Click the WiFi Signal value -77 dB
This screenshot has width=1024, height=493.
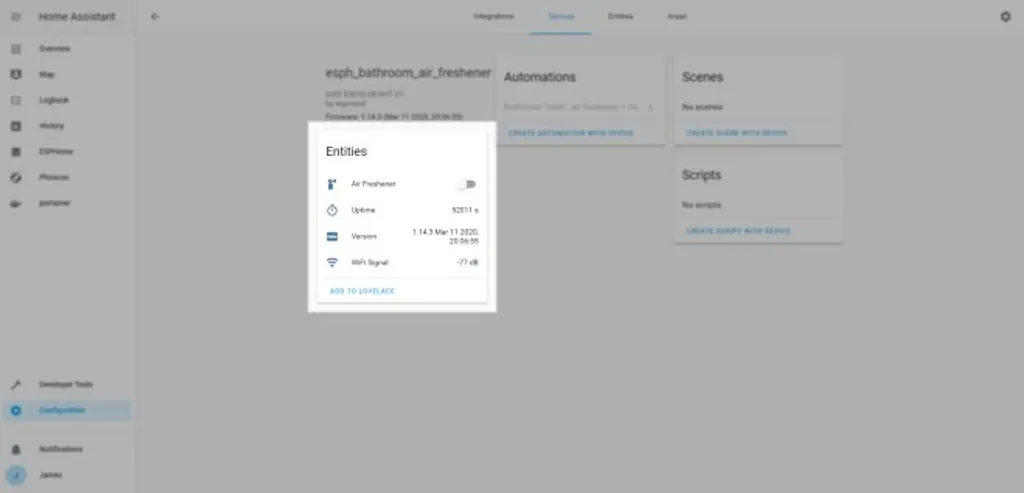tap(468, 262)
